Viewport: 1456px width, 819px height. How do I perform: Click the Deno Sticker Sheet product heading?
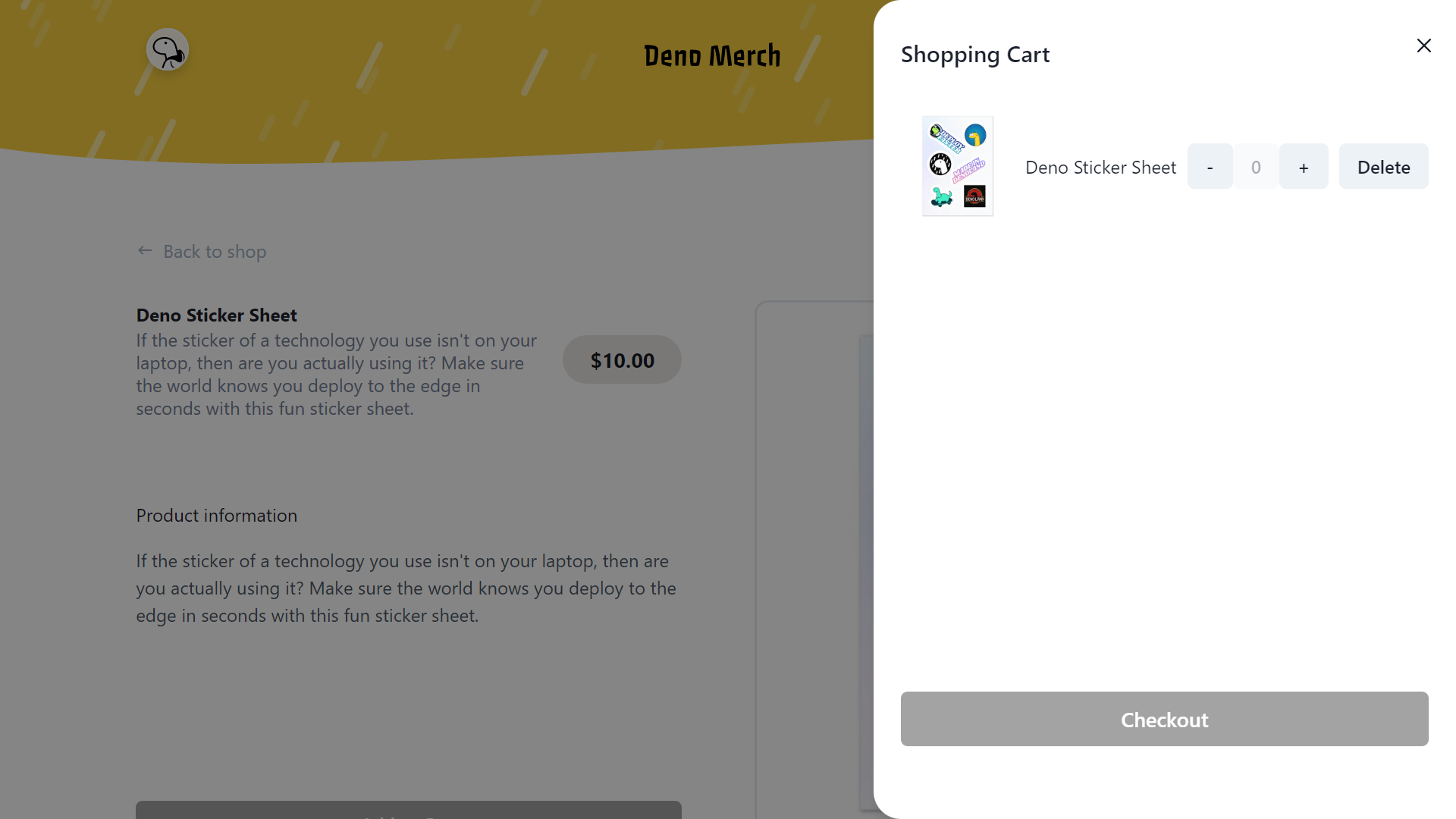click(216, 315)
